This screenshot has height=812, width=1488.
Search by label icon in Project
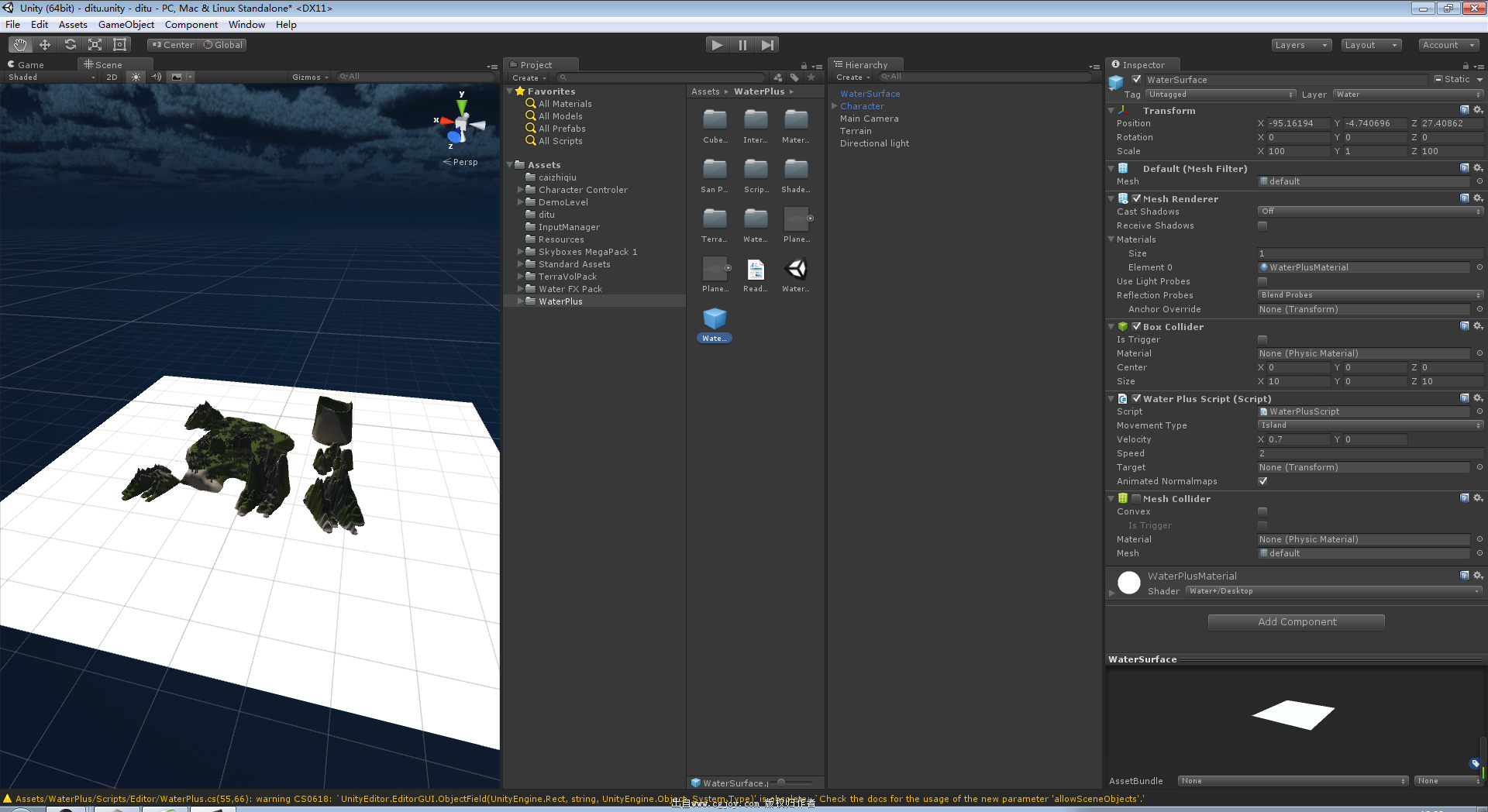794,77
